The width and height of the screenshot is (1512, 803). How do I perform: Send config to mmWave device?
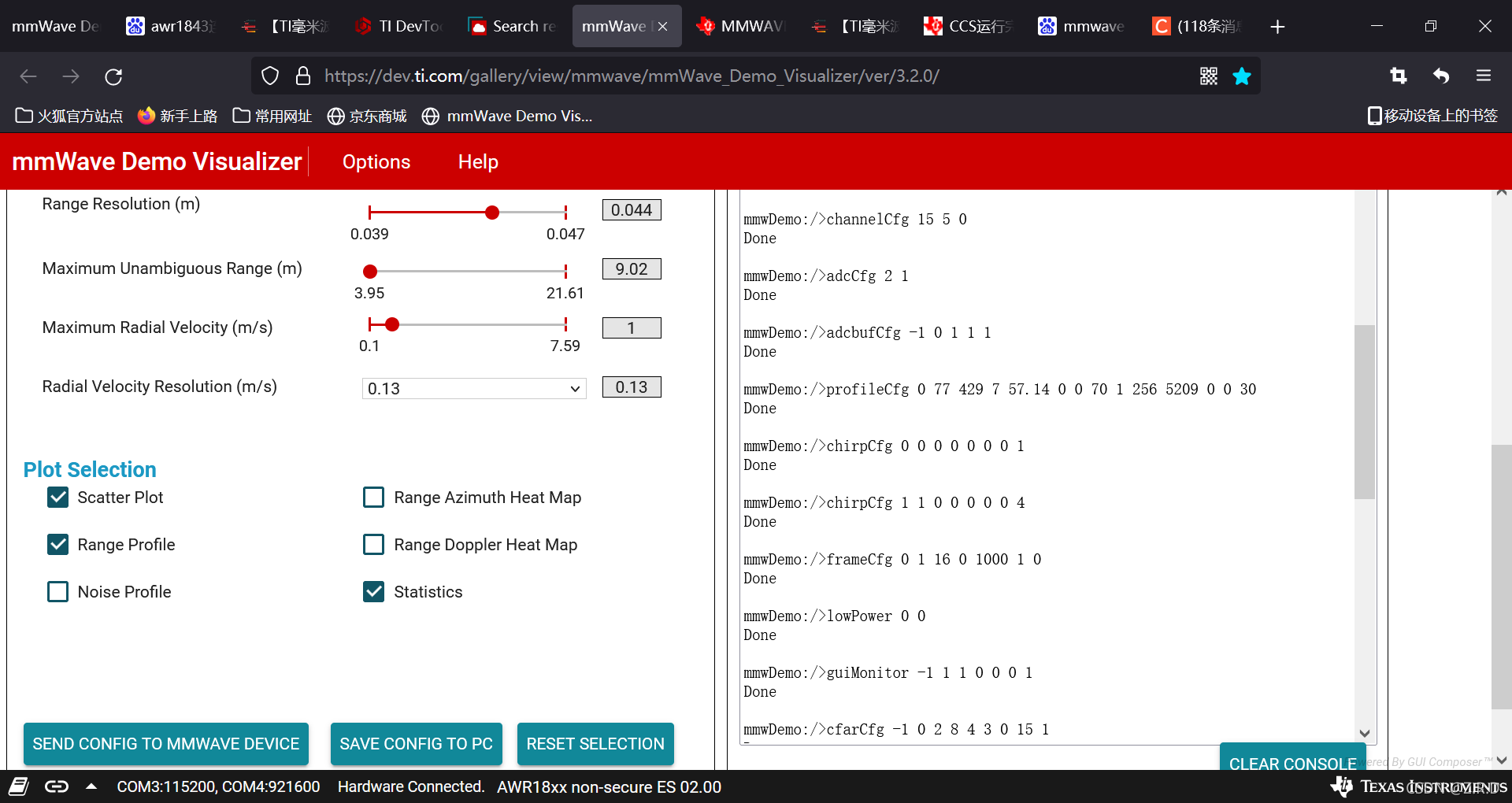(166, 744)
